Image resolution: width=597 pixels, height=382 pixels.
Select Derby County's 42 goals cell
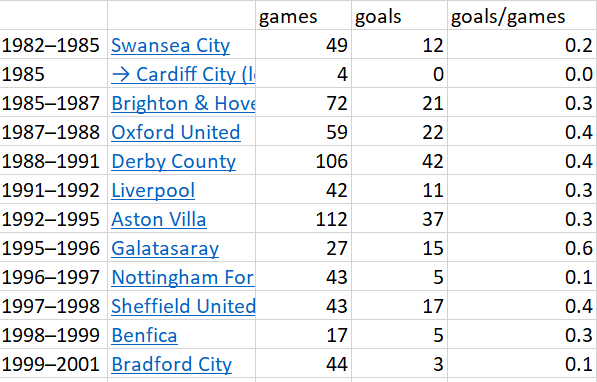point(399,160)
